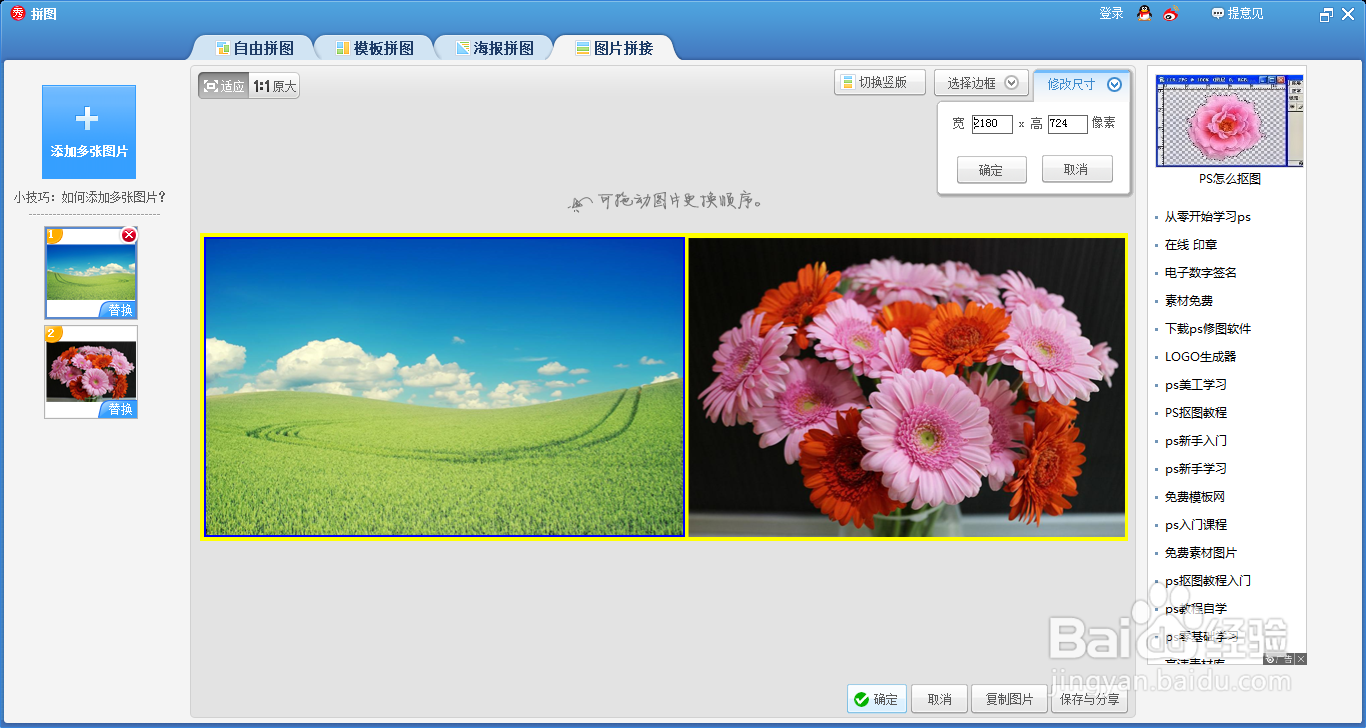
Task: Open the 免费素材图片 link
Action: point(1201,553)
